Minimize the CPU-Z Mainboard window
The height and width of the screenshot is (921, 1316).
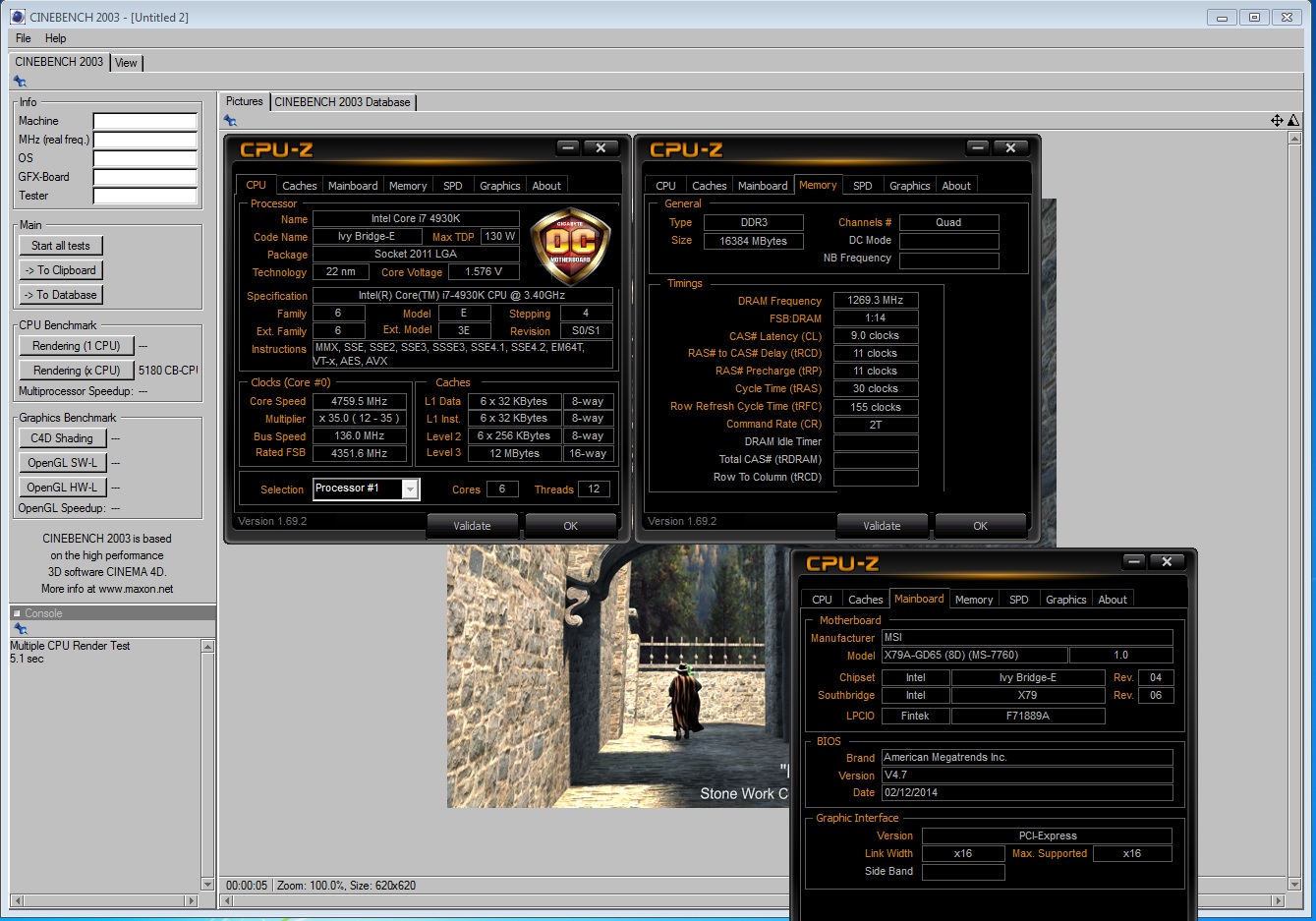pyautogui.click(x=1134, y=561)
